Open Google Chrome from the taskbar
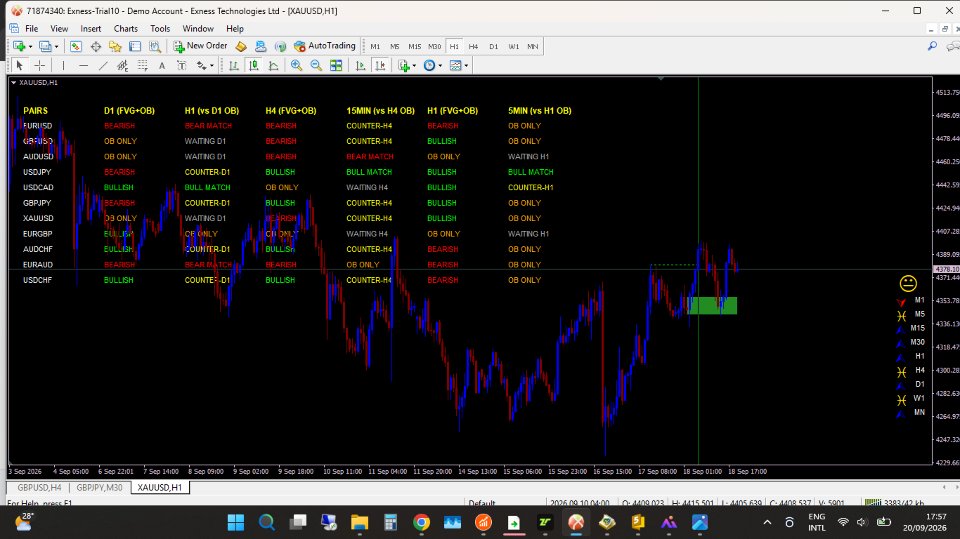 421,522
